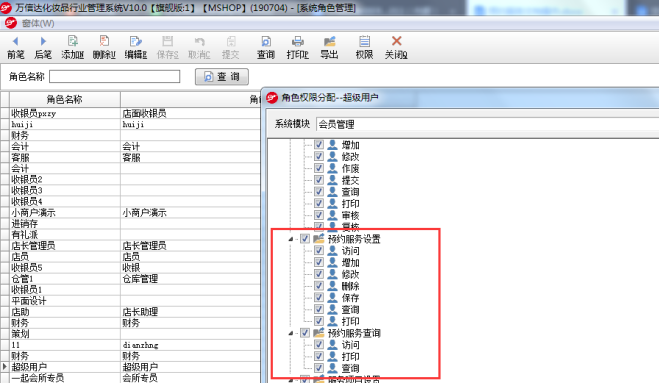Go to next record with 后笔
The image size is (659, 383).
pos(43,47)
